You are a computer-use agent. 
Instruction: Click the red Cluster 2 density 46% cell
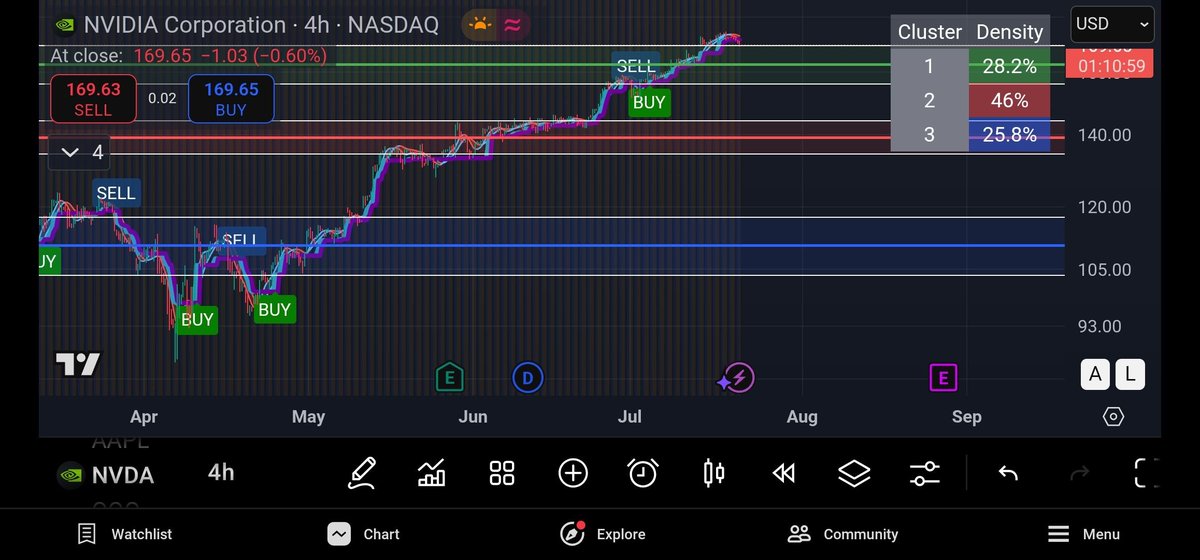coord(1009,101)
